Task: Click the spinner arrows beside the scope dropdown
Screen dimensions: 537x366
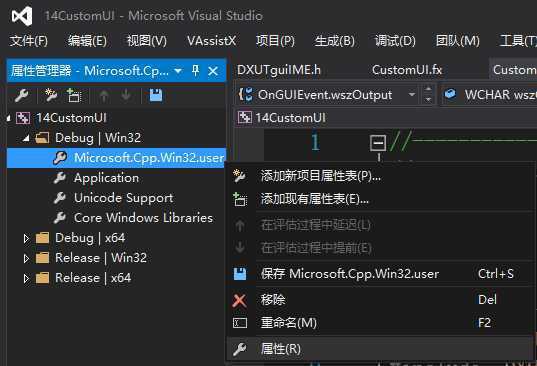Action: [x=428, y=94]
